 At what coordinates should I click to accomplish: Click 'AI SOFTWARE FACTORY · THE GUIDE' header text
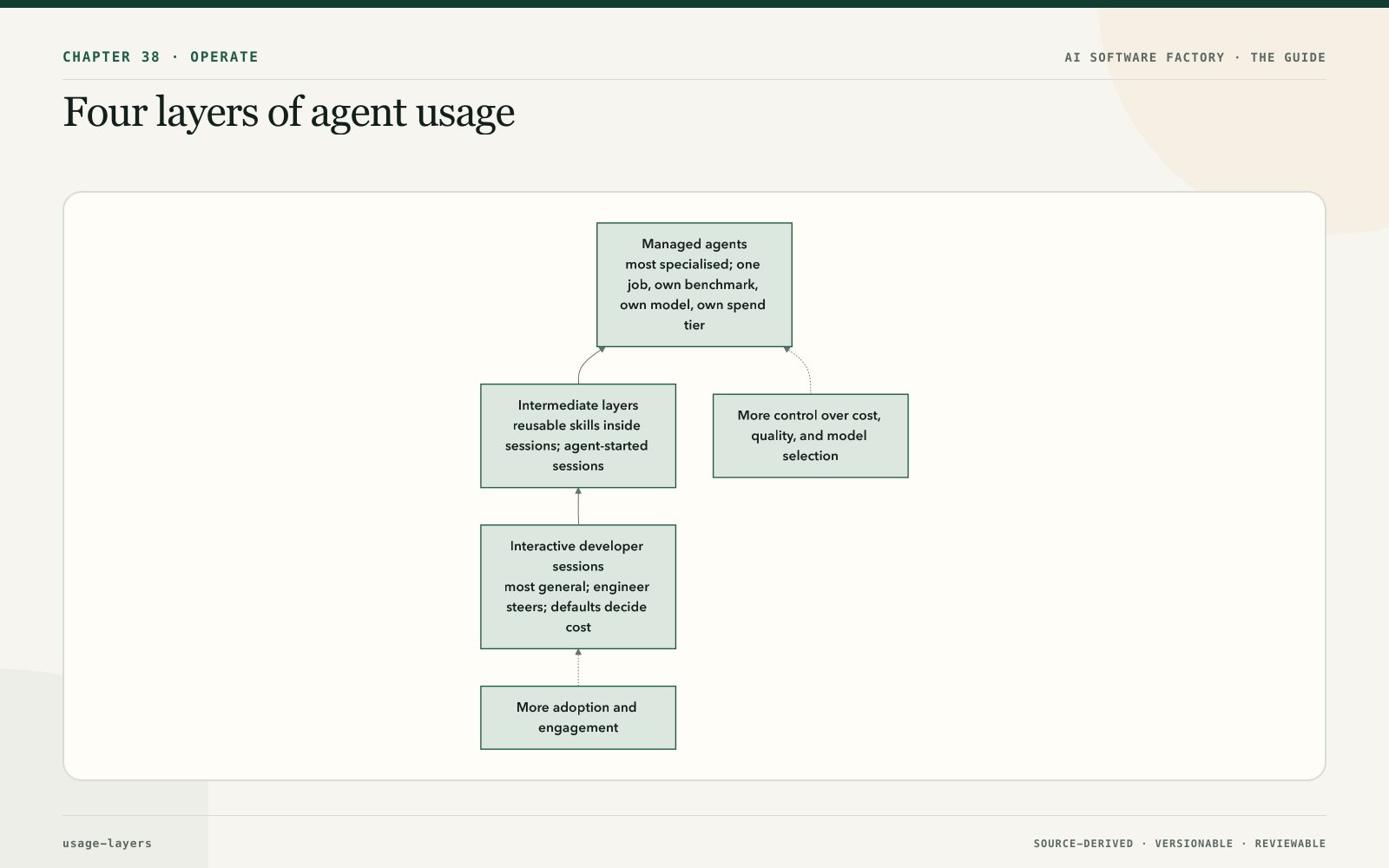[1195, 57]
